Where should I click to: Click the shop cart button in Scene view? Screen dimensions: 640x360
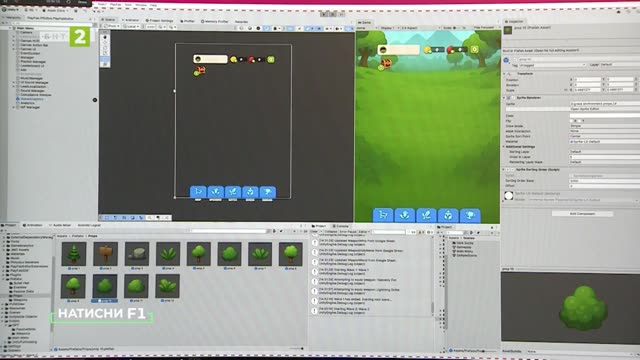pyautogui.click(x=198, y=192)
